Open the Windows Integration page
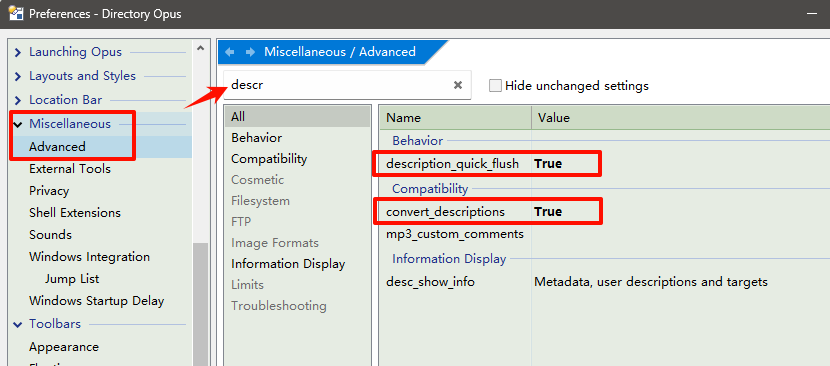 (x=89, y=257)
